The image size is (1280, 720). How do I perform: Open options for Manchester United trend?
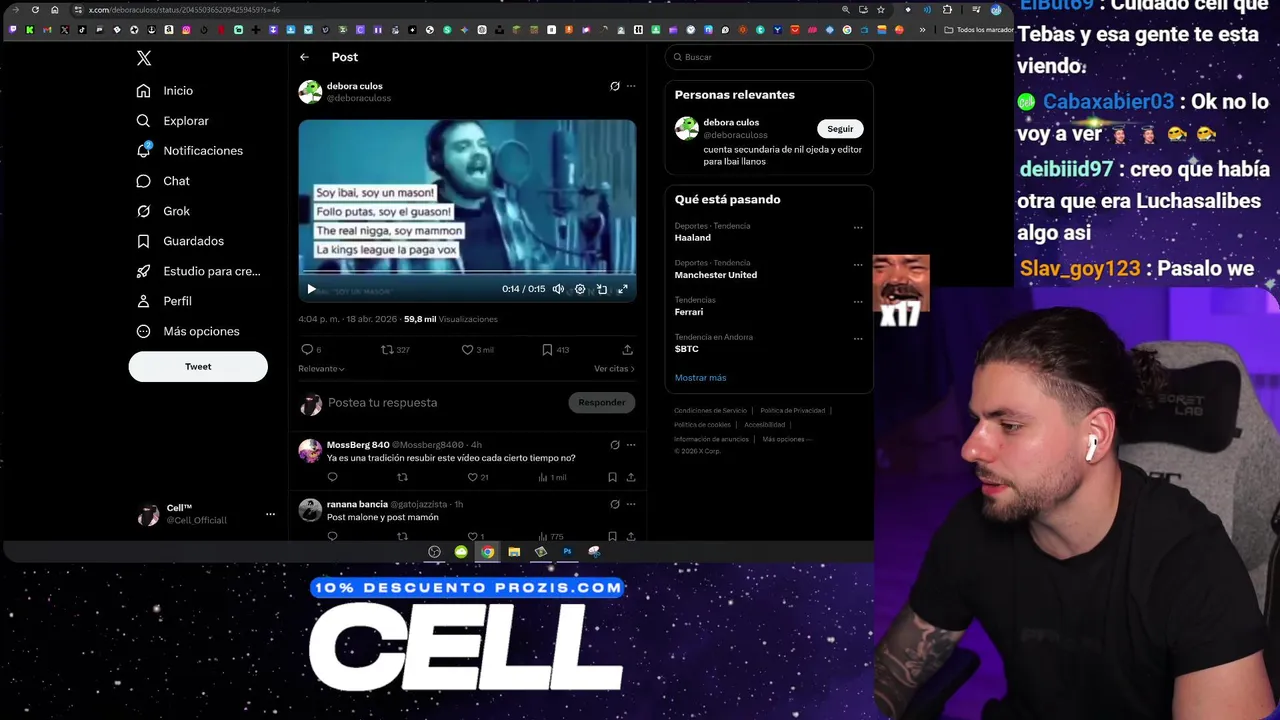(858, 265)
